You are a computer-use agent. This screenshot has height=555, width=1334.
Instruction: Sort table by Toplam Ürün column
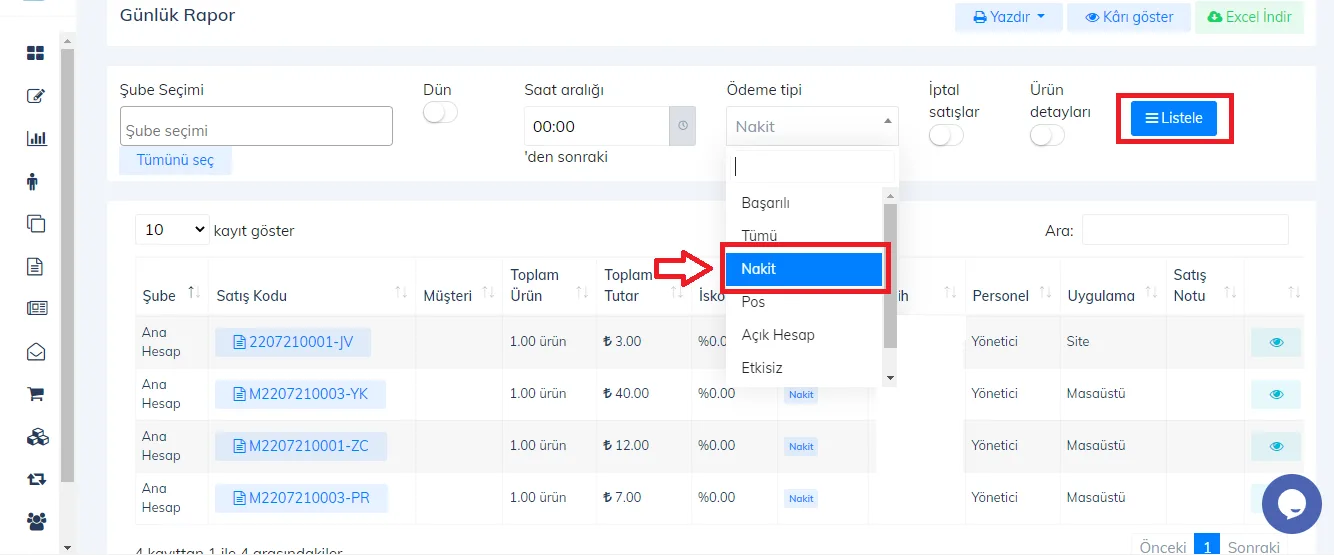click(549, 285)
